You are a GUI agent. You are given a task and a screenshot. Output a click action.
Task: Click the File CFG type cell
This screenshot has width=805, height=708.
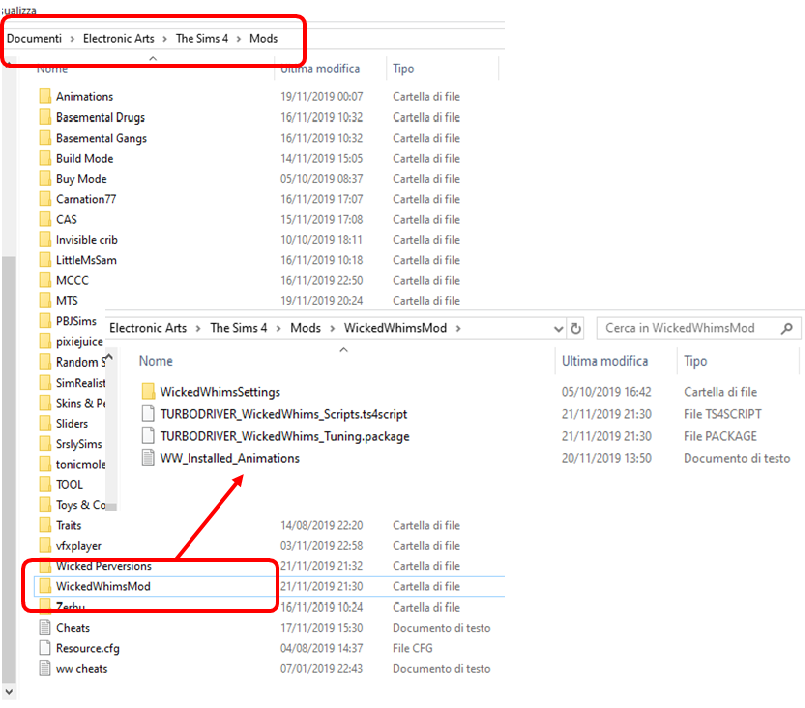tap(413, 648)
